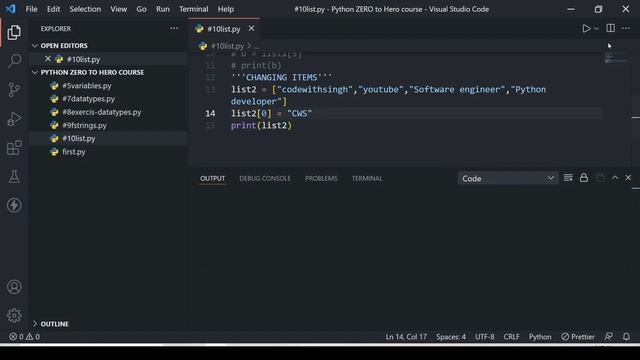Open the Help menu
Image resolution: width=640 pixels, height=360 pixels.
click(226, 9)
